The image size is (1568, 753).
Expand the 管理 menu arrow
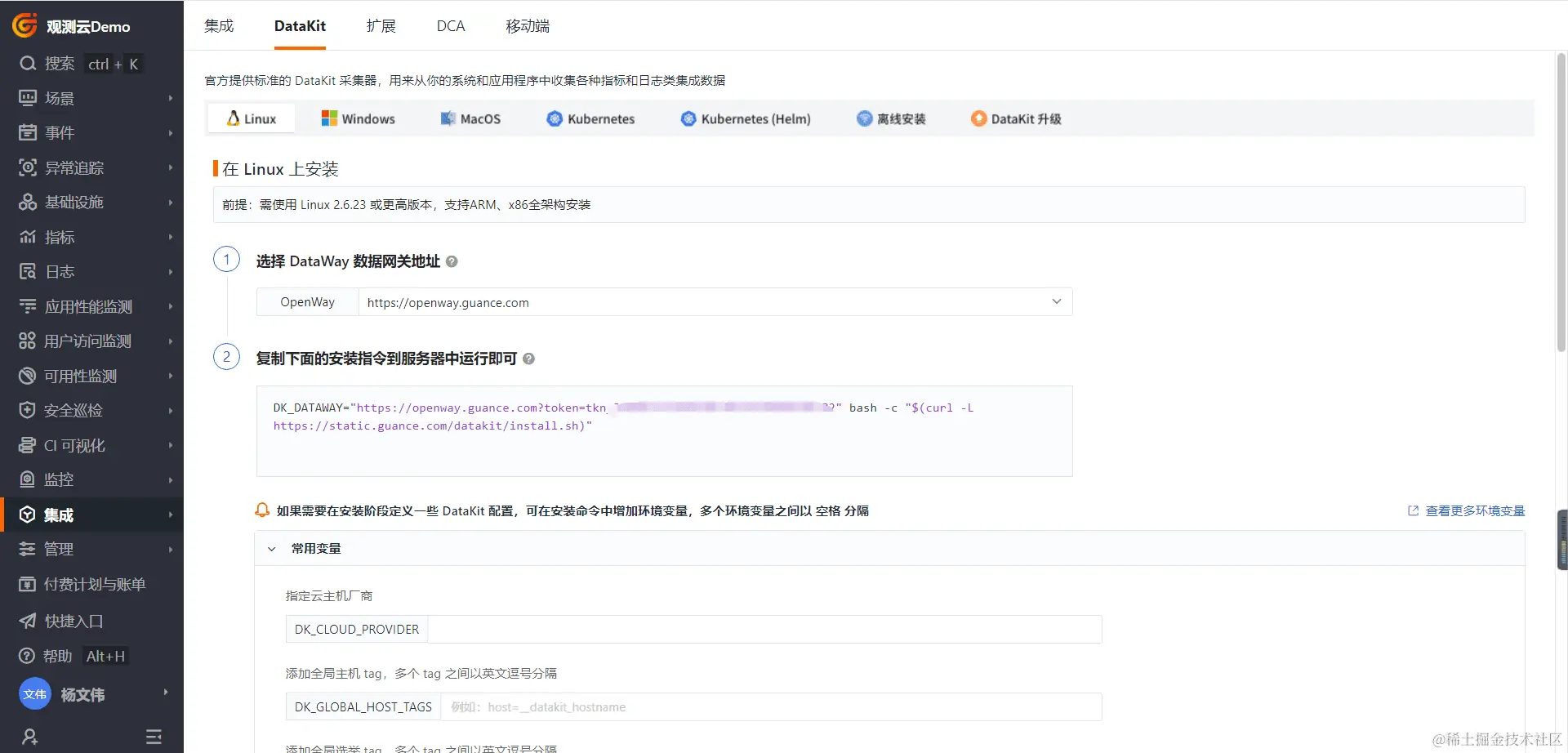(170, 549)
